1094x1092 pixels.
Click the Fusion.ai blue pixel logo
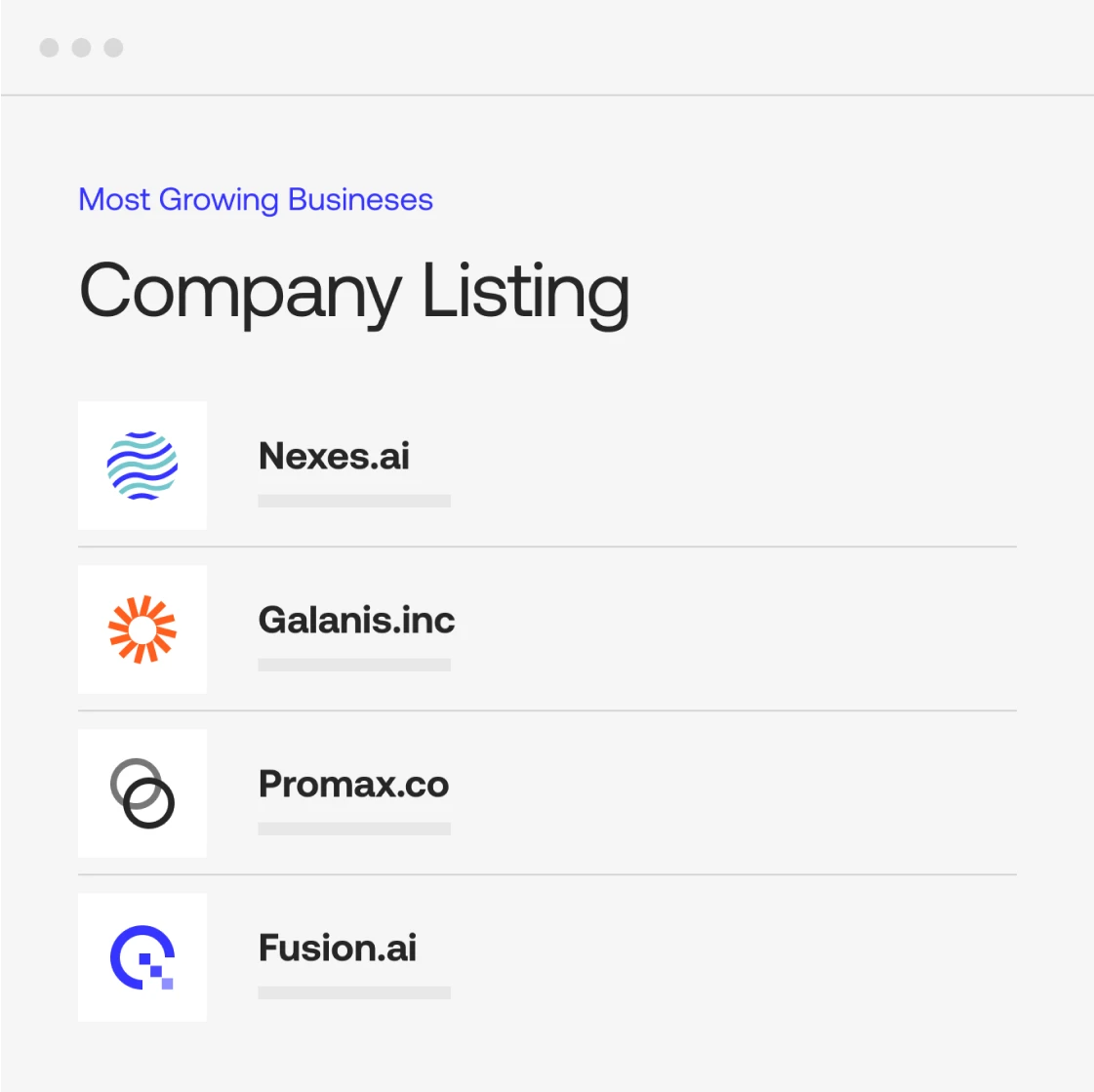tap(142, 957)
